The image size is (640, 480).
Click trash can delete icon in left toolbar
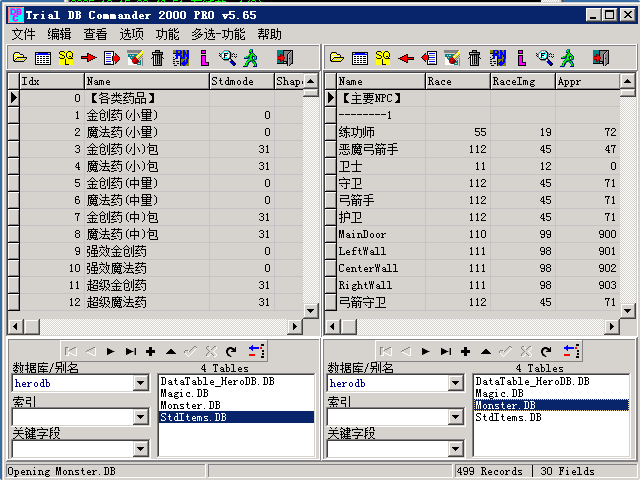point(158,58)
